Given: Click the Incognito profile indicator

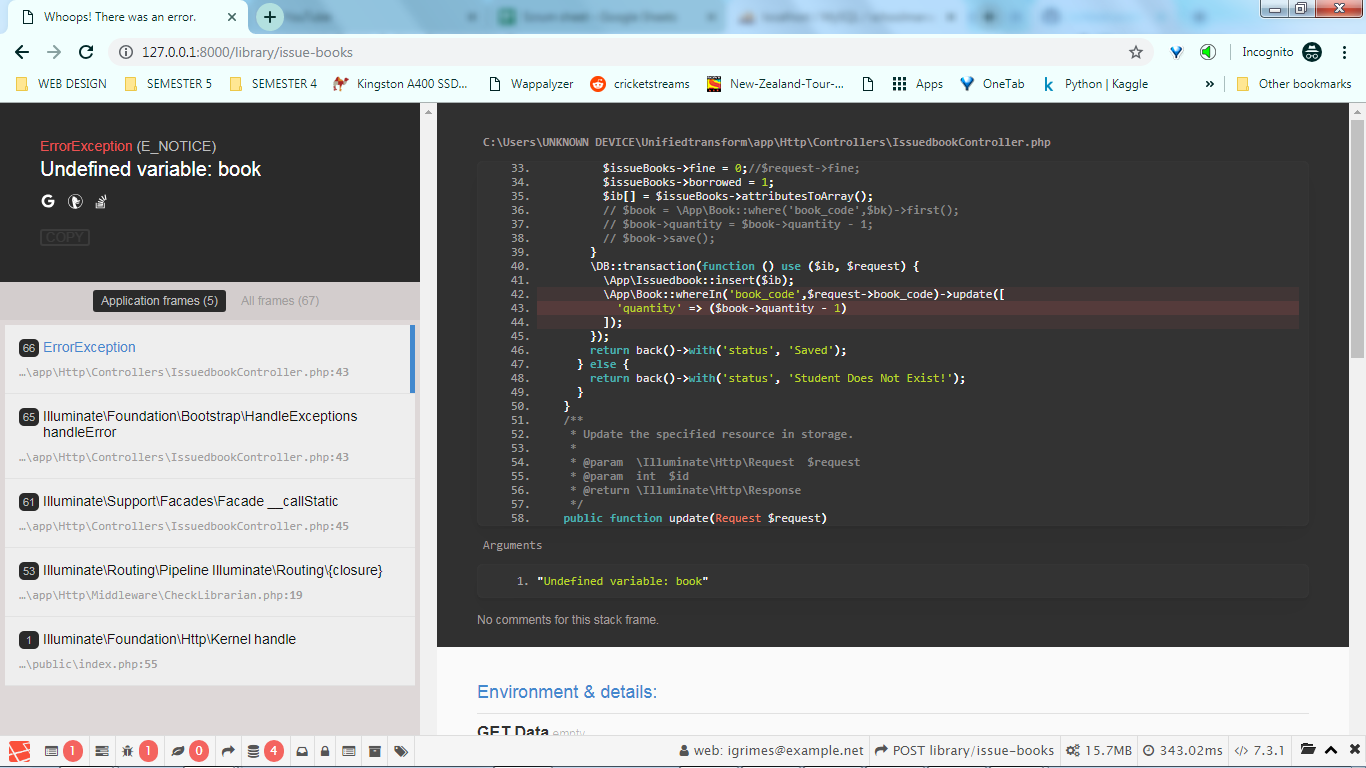Looking at the screenshot, I should [1282, 52].
